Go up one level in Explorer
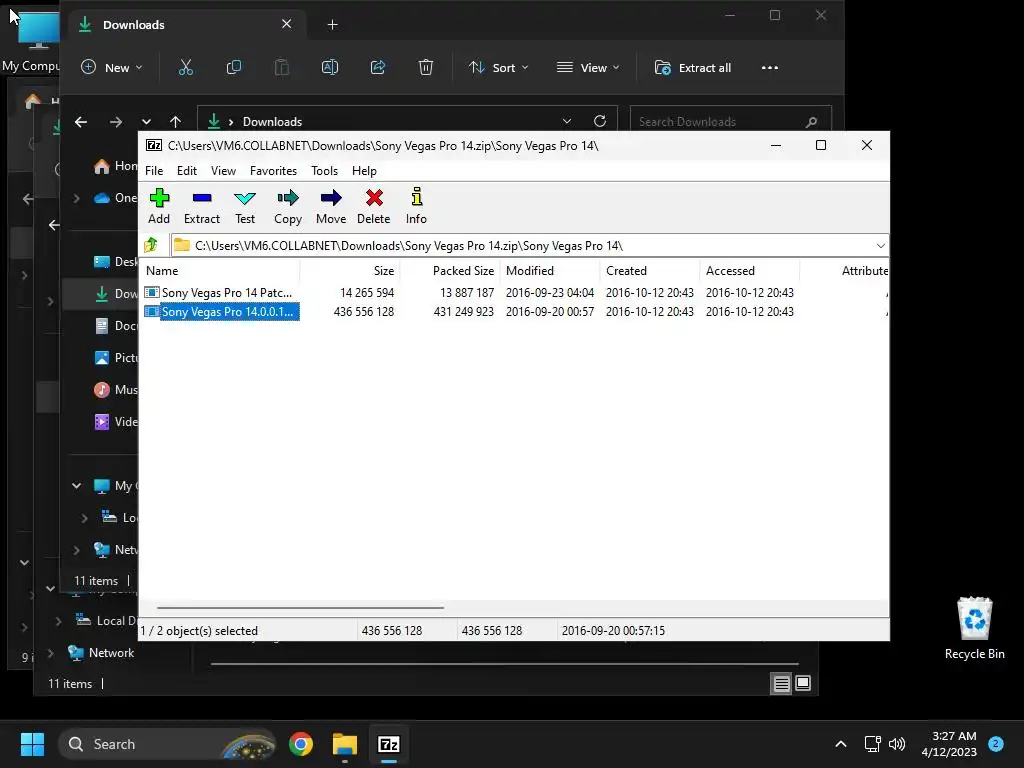Viewport: 1024px width, 768px height. tap(175, 121)
